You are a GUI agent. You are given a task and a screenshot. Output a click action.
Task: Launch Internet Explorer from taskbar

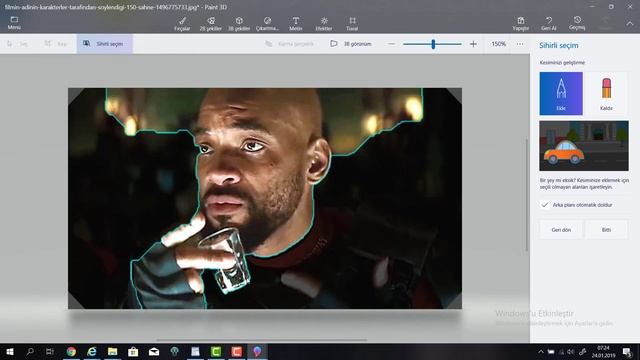(x=92, y=352)
